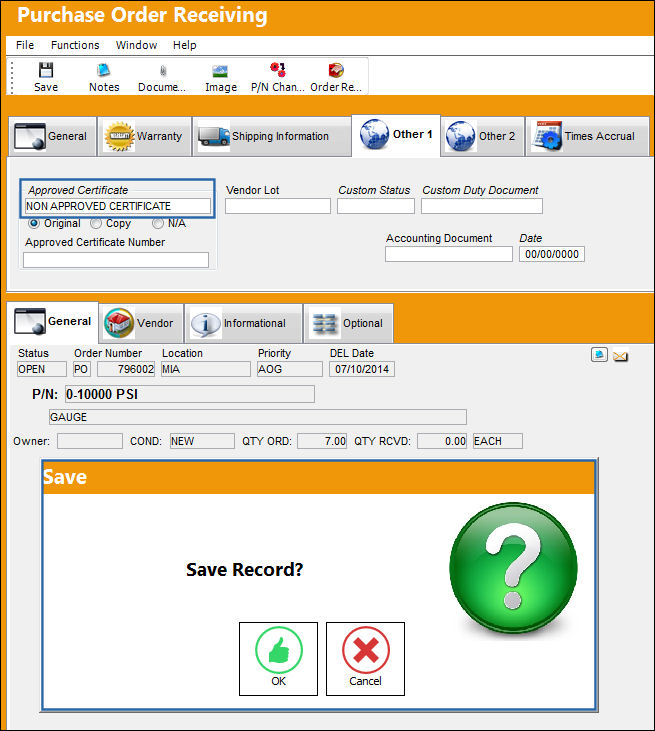Select the Original radio button
Image resolution: width=655 pixels, height=731 pixels.
pos(34,223)
